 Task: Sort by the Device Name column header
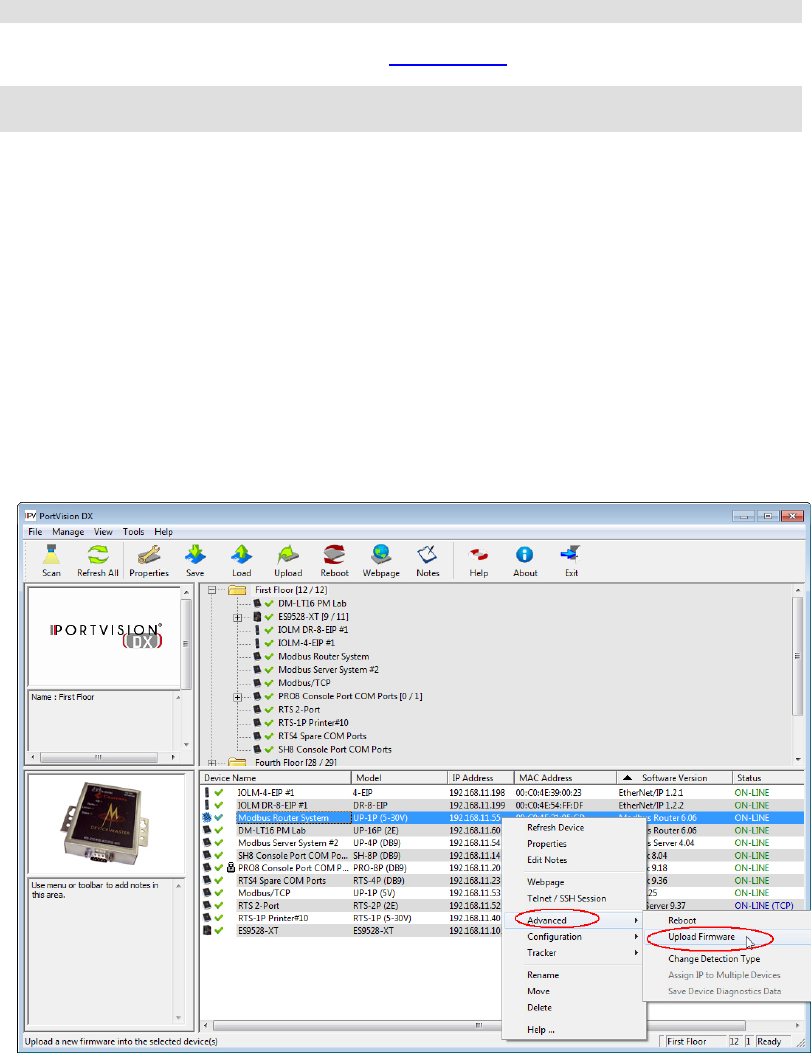(x=275, y=778)
